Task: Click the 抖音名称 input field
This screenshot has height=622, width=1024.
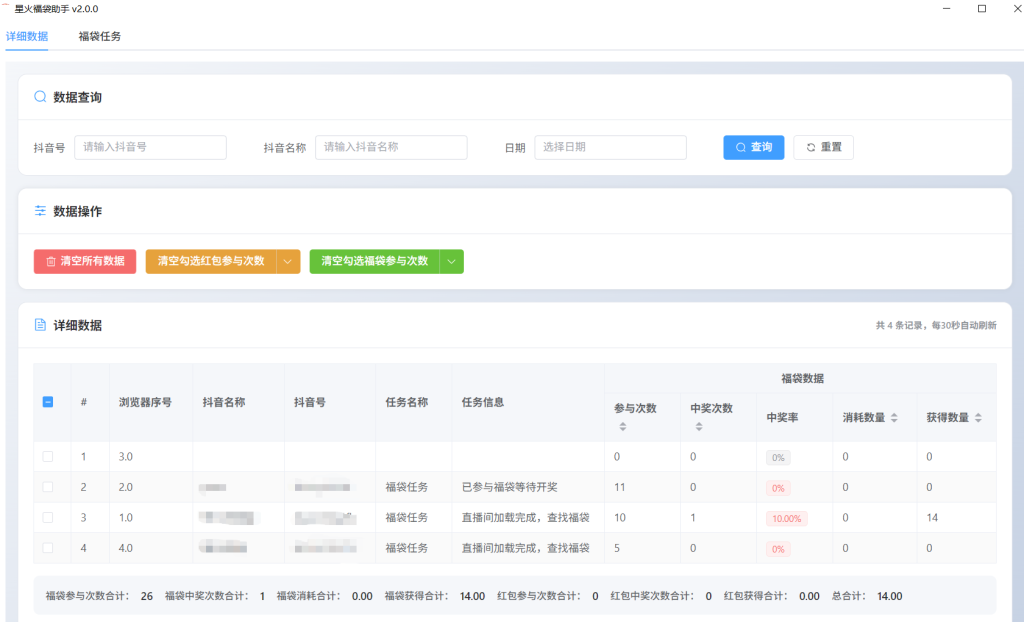Action: pos(390,147)
